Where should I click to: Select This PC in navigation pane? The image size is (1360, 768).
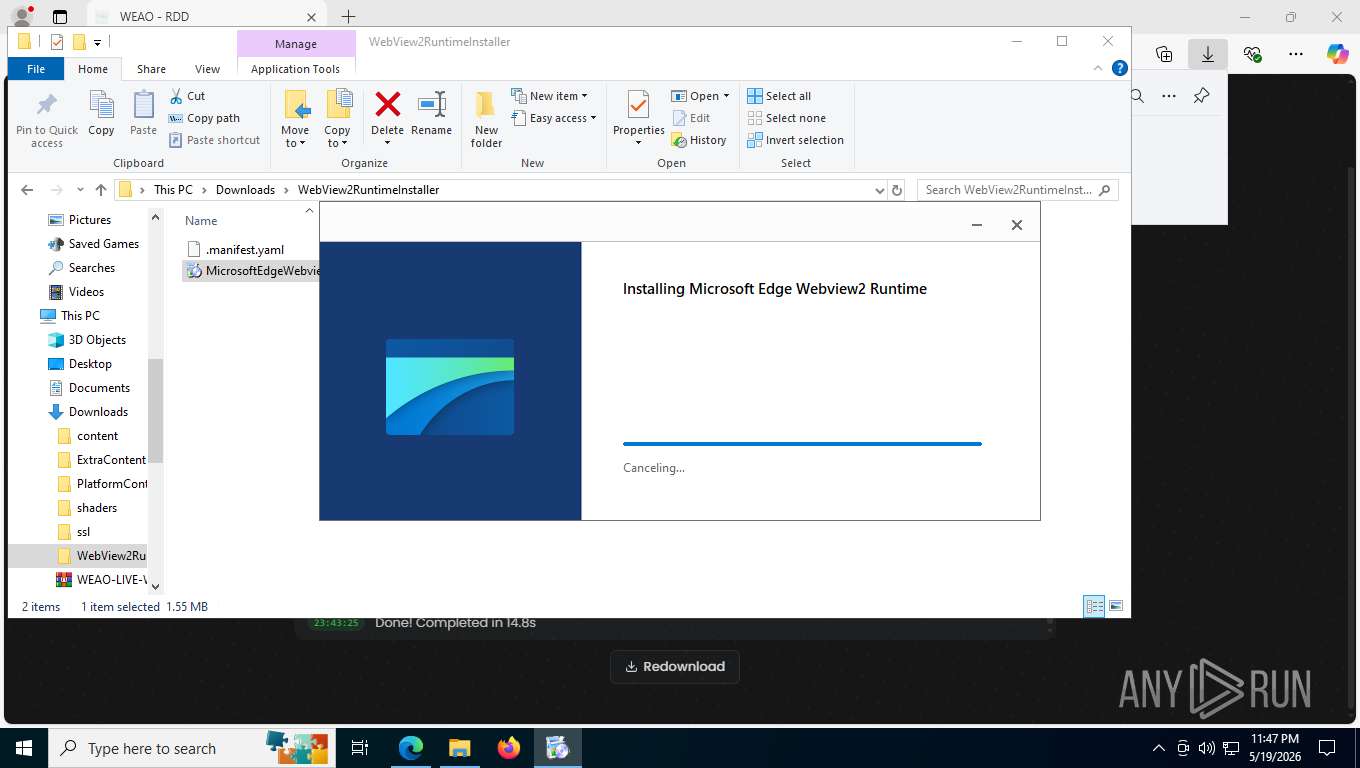pyautogui.click(x=80, y=316)
